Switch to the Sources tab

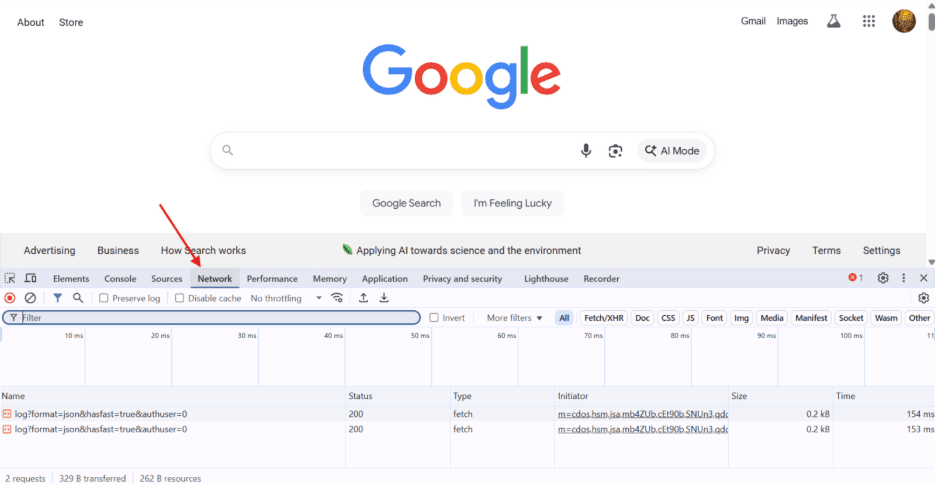click(x=167, y=279)
